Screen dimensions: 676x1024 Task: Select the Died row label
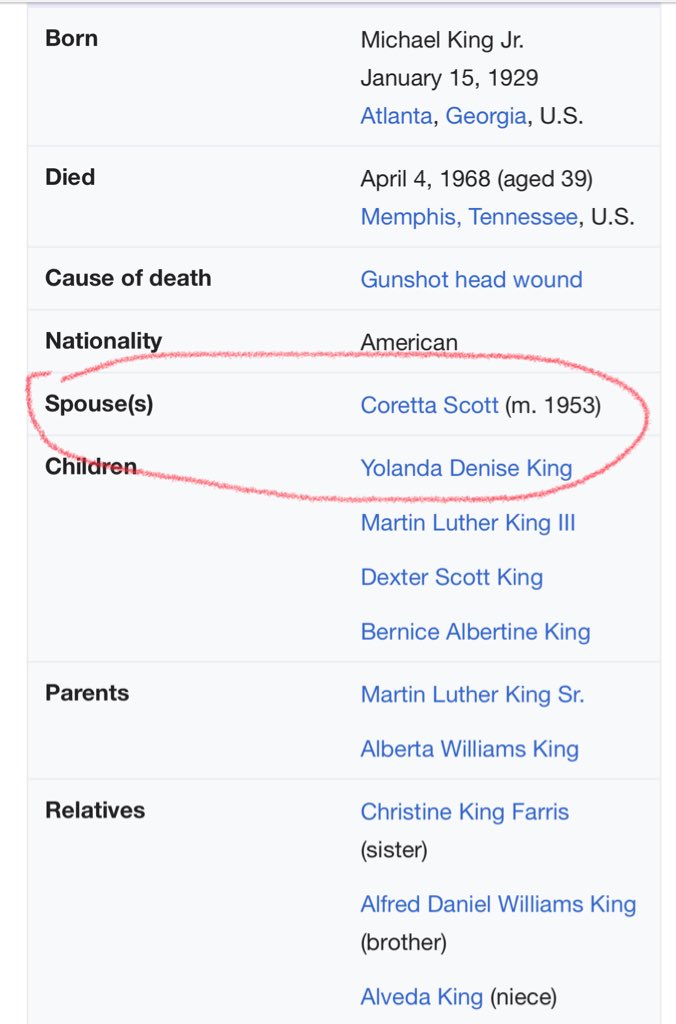coord(70,177)
